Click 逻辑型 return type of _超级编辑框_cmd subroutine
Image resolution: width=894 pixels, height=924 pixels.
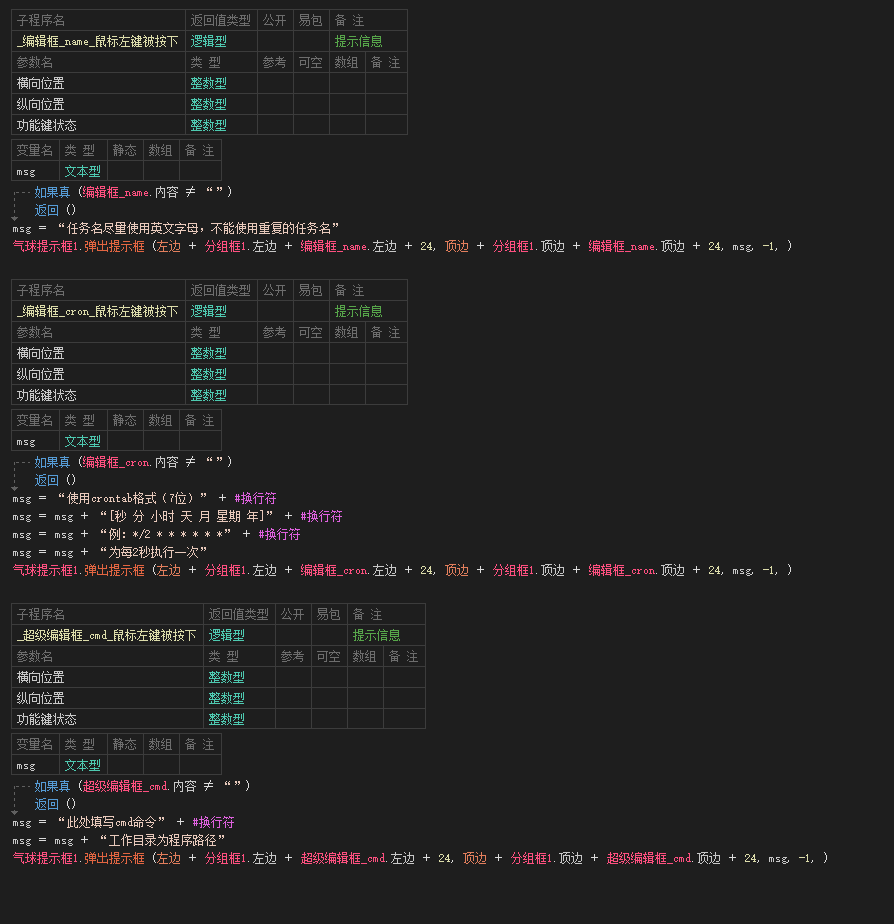coord(226,635)
